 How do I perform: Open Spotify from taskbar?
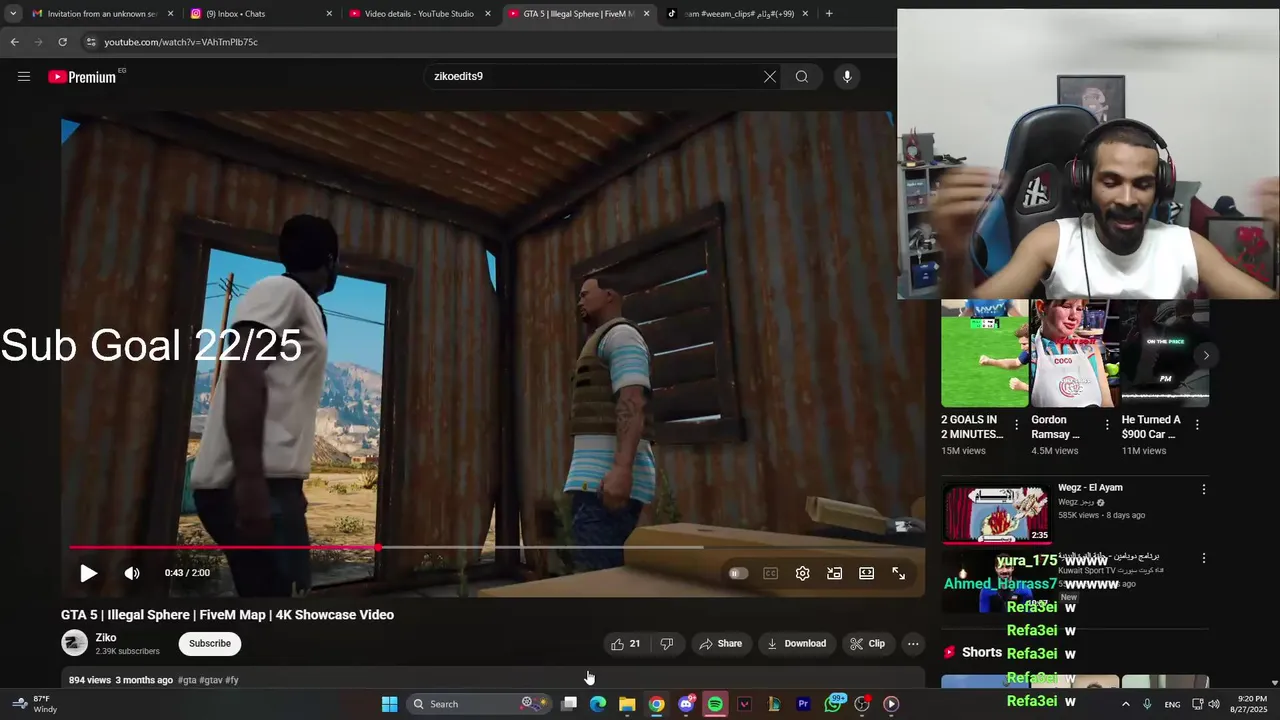point(715,704)
